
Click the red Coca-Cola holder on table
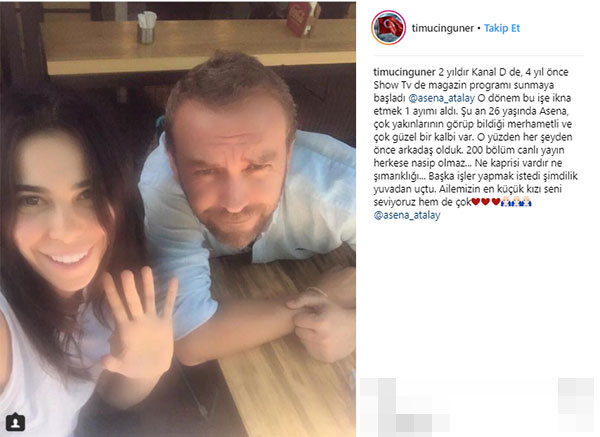(302, 20)
